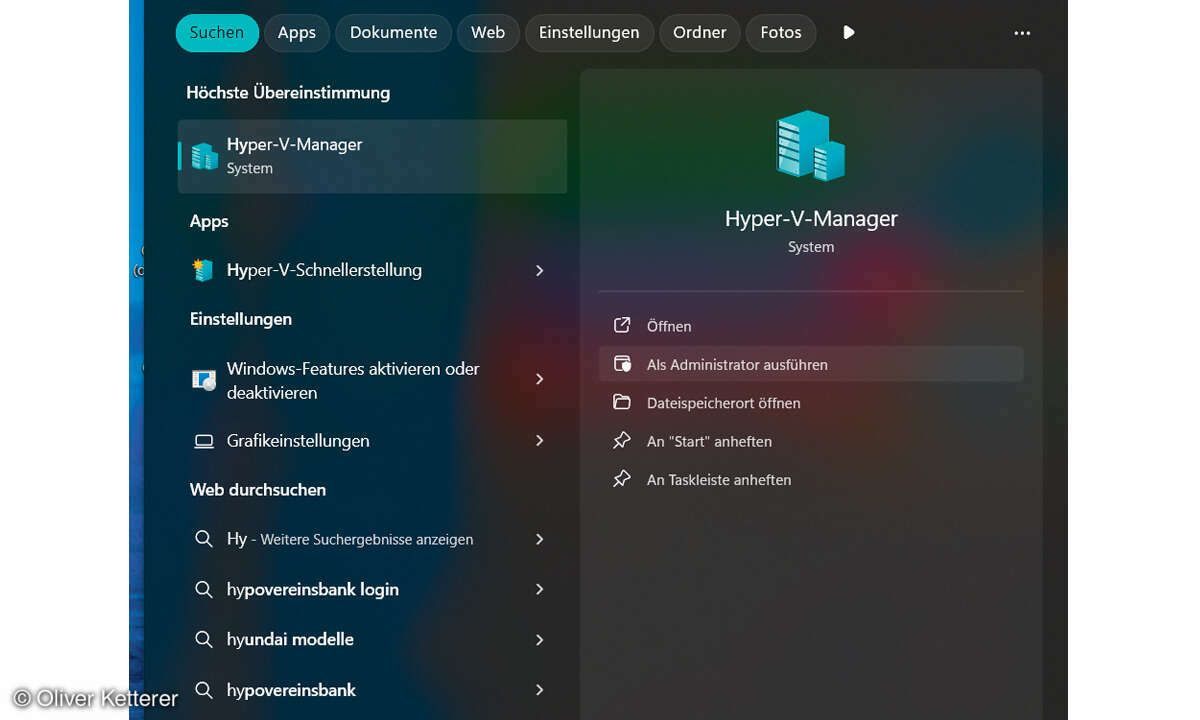This screenshot has width=1200, height=720.
Task: Expand the Hy web result chevron
Action: 540,539
